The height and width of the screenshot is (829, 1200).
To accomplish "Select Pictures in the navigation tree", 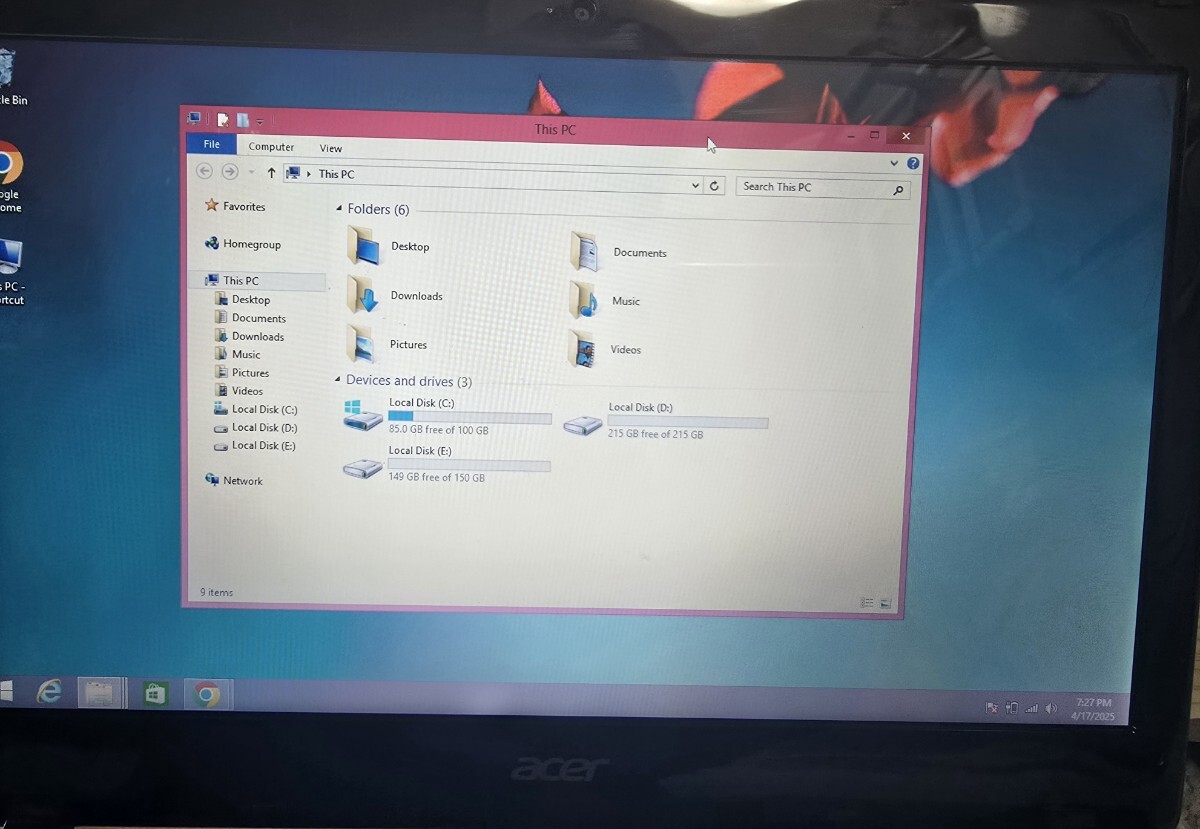I will point(249,372).
